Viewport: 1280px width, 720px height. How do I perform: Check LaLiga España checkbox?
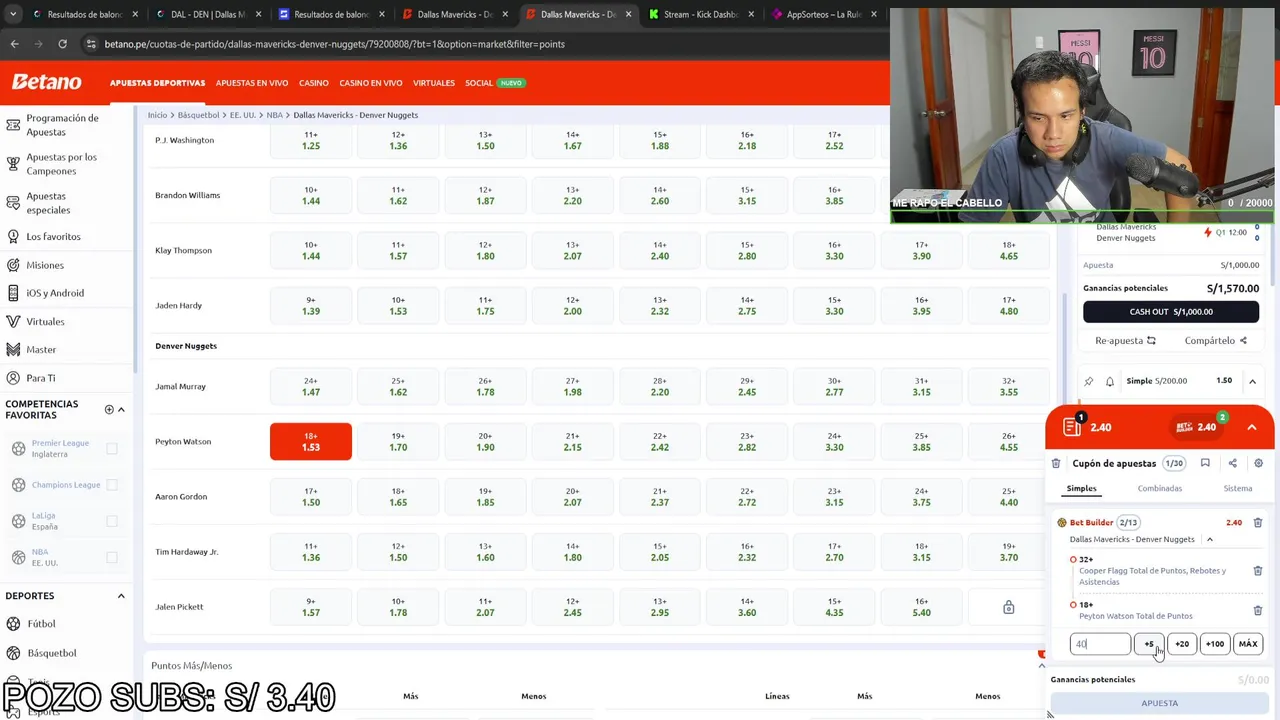112,521
